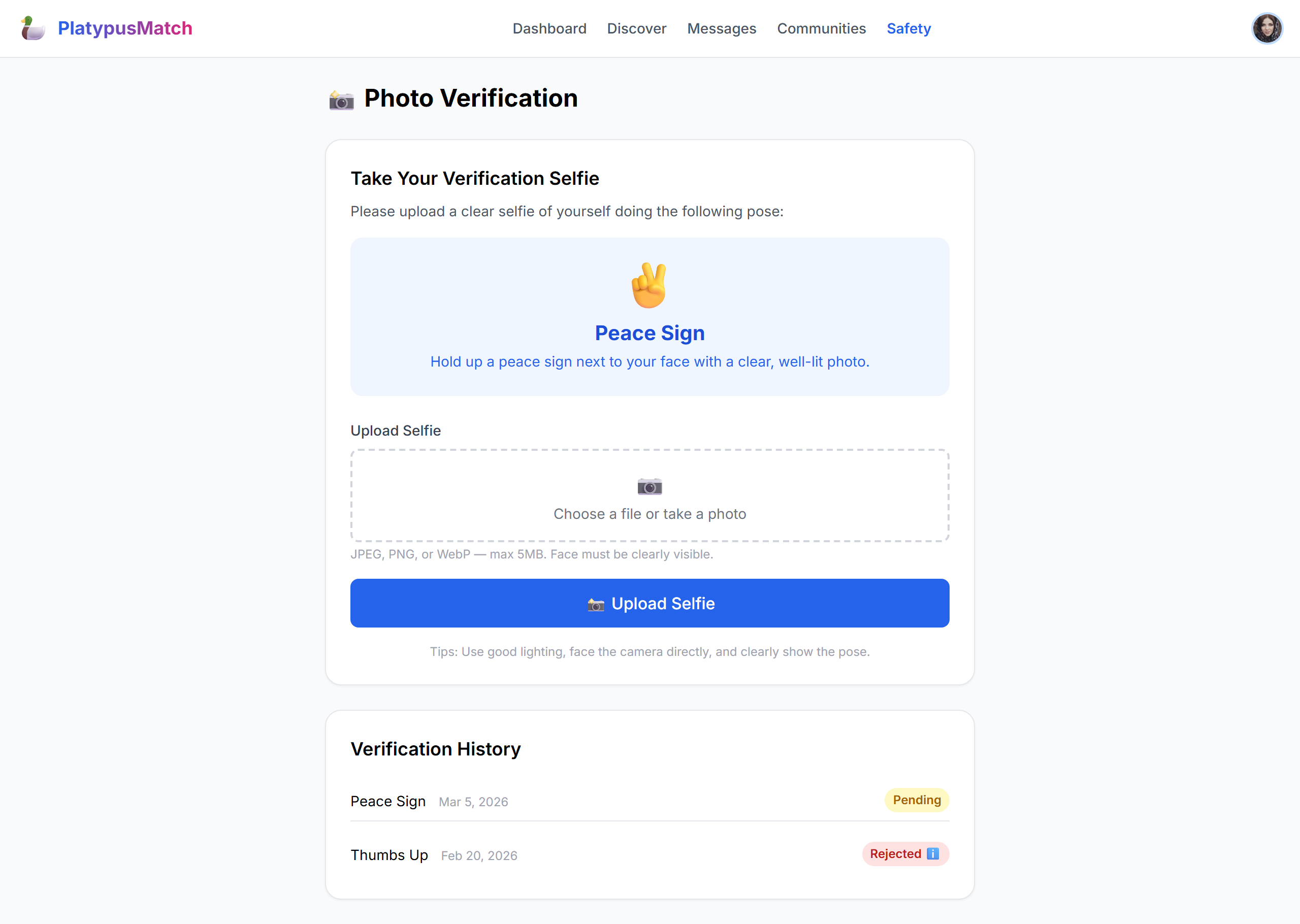Open the Discover tab
This screenshot has width=1300, height=924.
pyautogui.click(x=636, y=28)
